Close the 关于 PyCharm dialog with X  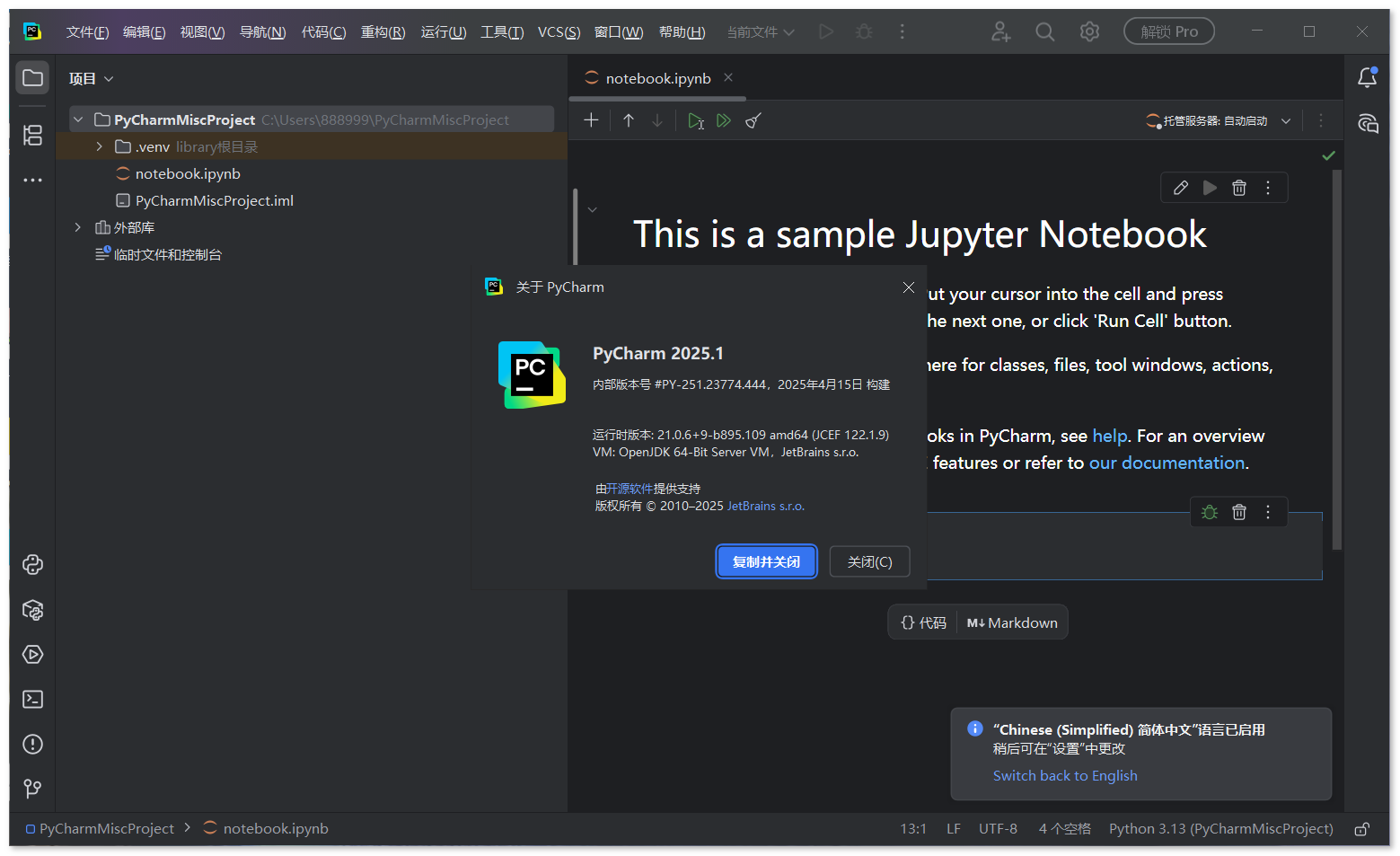(x=908, y=287)
